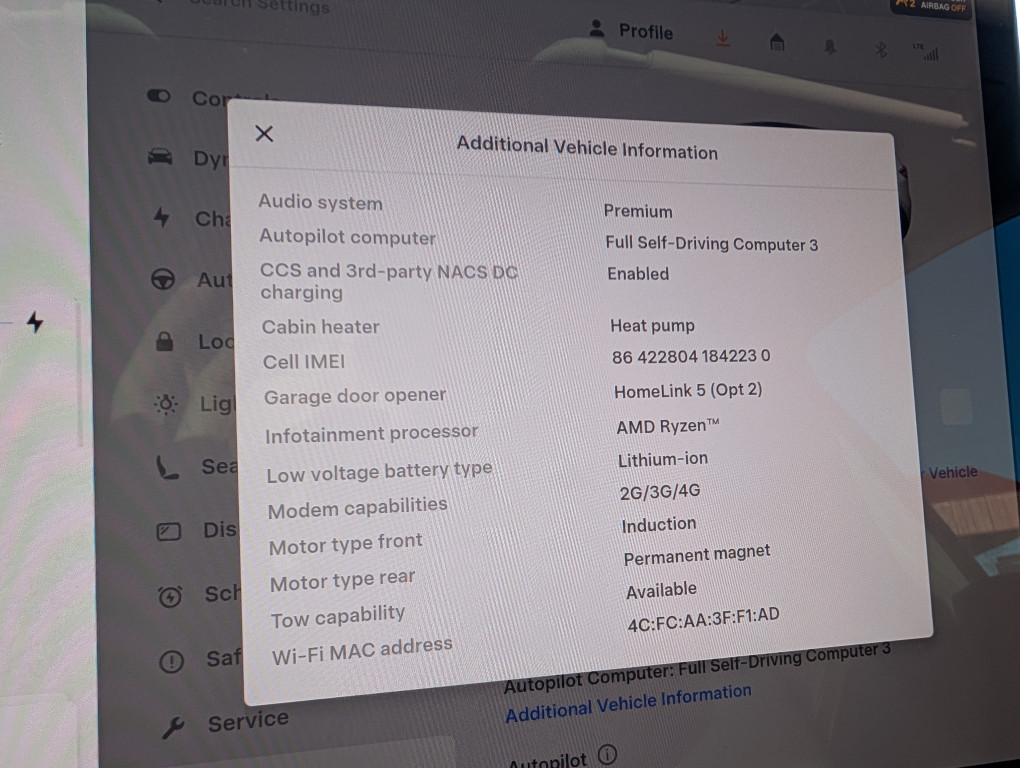Image resolution: width=1020 pixels, height=768 pixels.
Task: Tap the notifications bell icon
Action: tap(830, 46)
